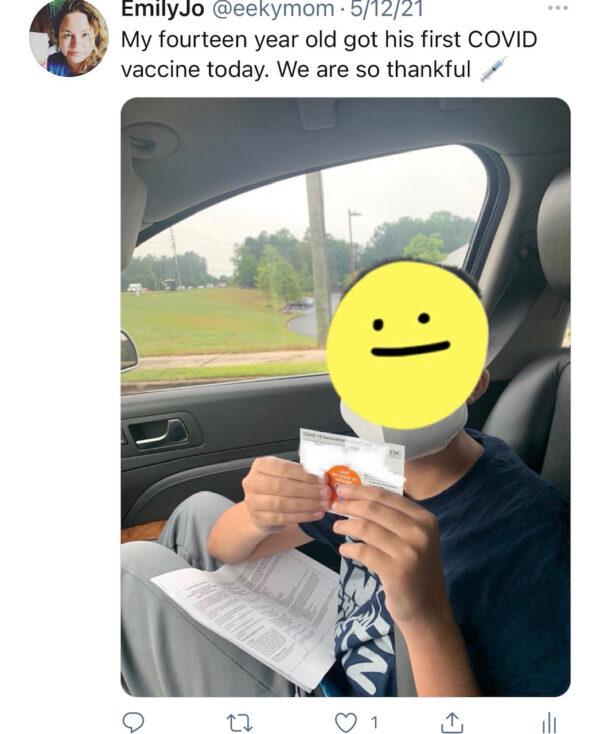Retweet using the retweet arrows icon
600x734 pixels.
[240, 723]
